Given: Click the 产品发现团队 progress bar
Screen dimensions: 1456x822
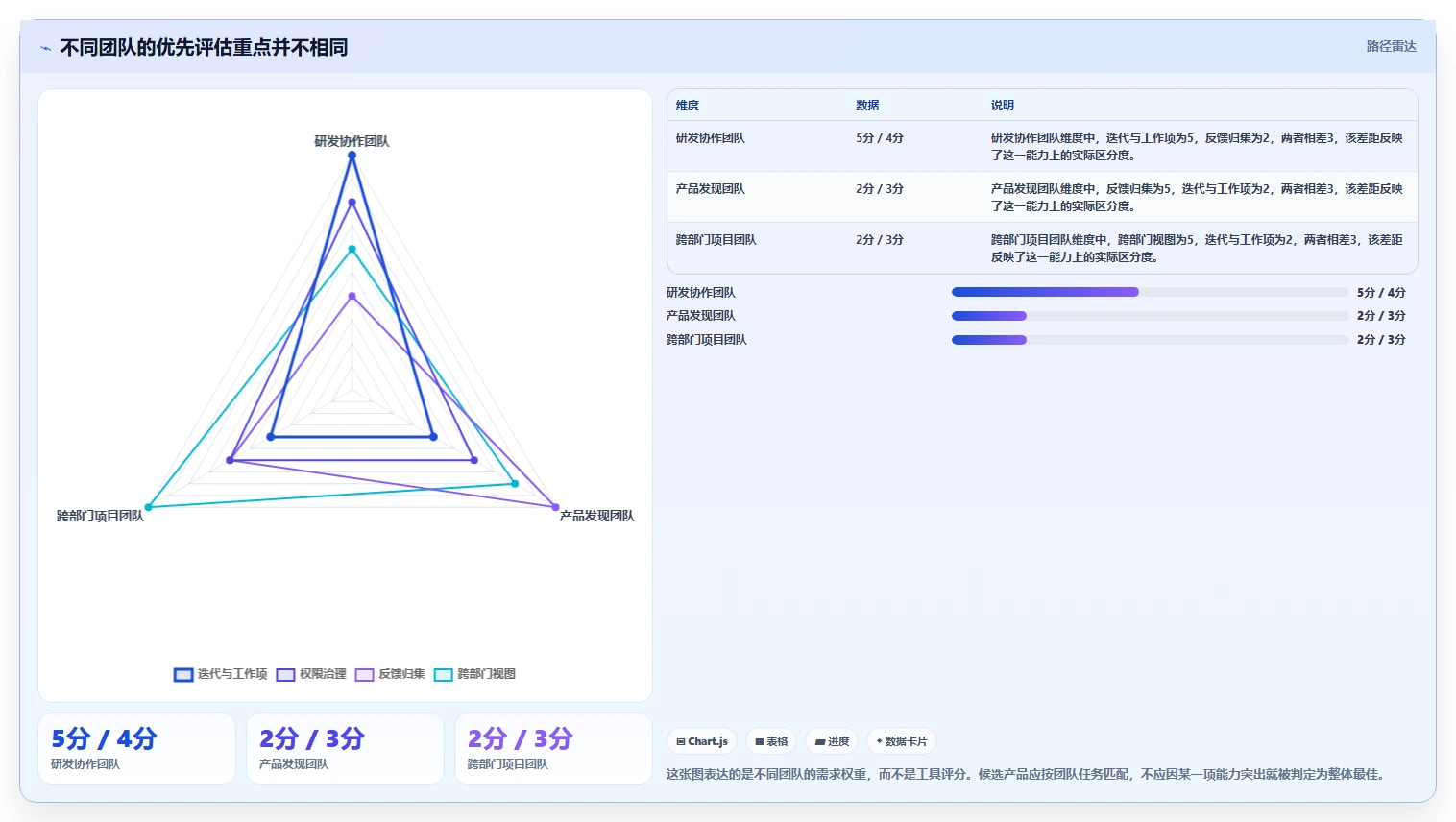Looking at the screenshot, I should (1151, 316).
